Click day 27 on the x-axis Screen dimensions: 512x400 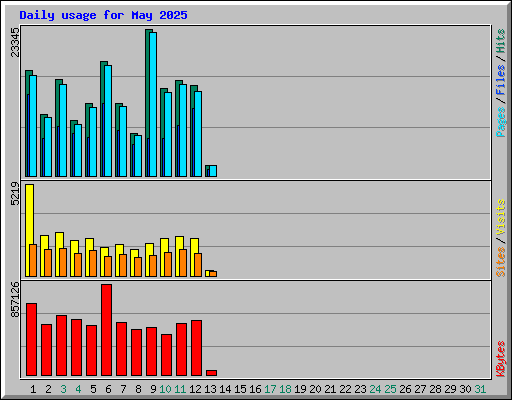point(420,389)
